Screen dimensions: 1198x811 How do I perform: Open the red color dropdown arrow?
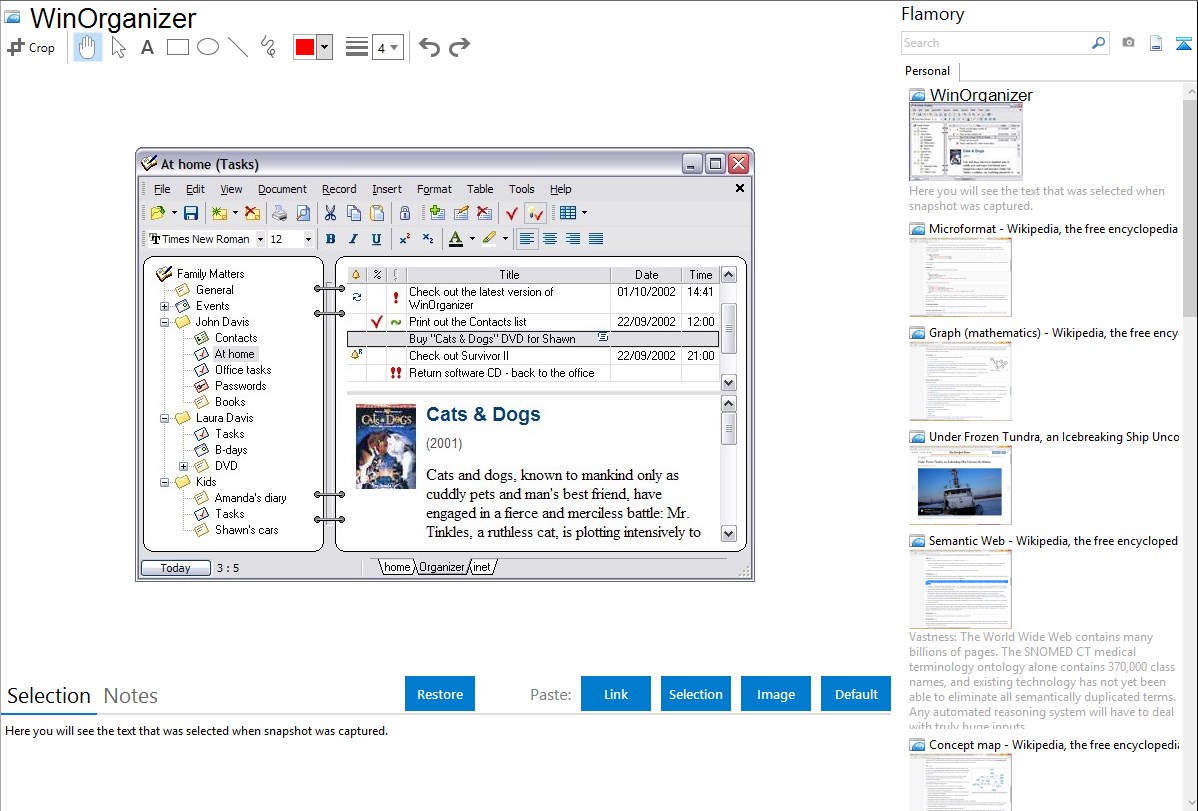pos(324,47)
